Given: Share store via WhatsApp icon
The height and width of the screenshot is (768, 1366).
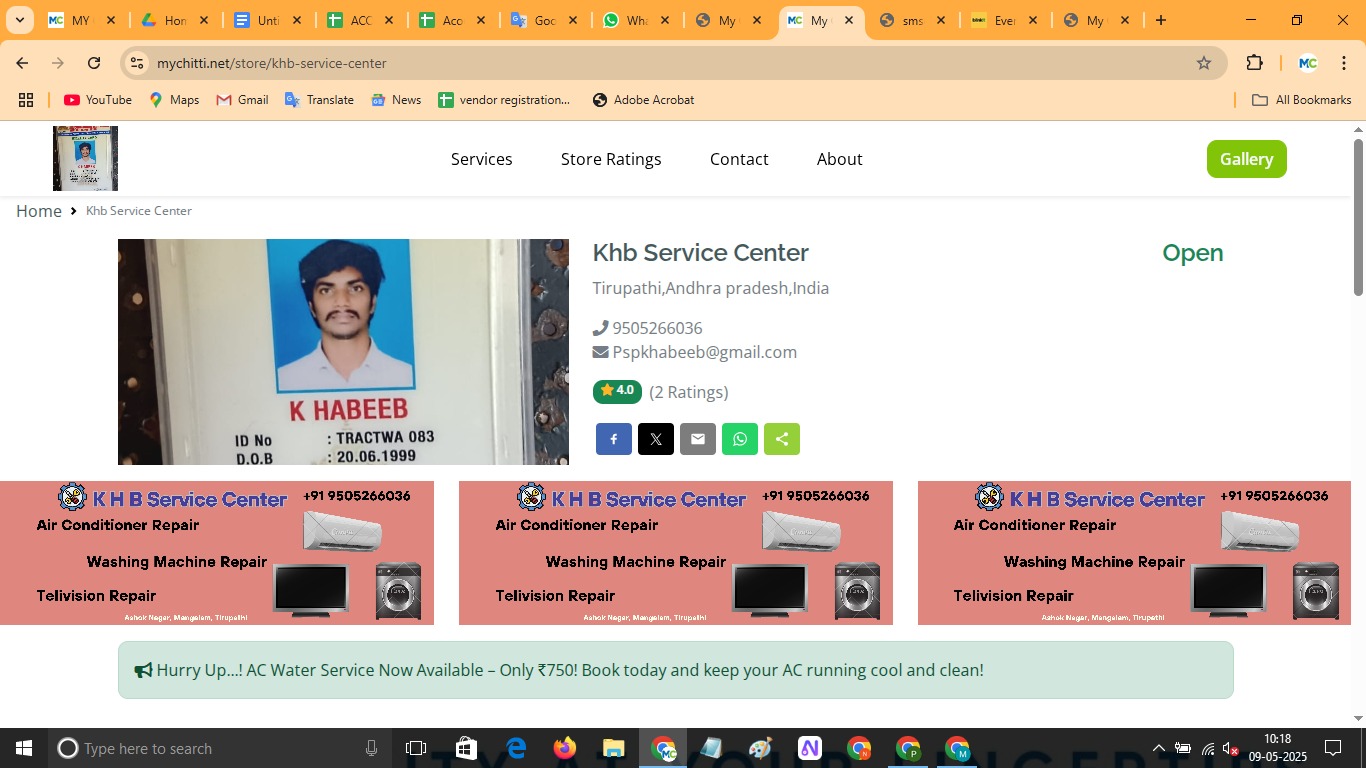Looking at the screenshot, I should 740,439.
